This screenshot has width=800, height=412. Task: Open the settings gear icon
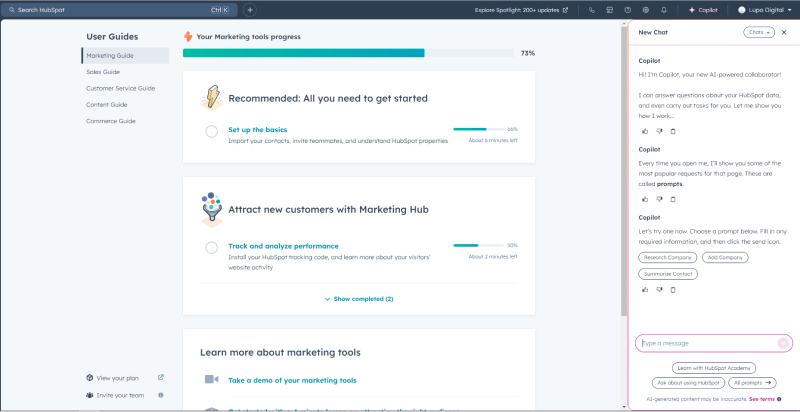click(645, 10)
